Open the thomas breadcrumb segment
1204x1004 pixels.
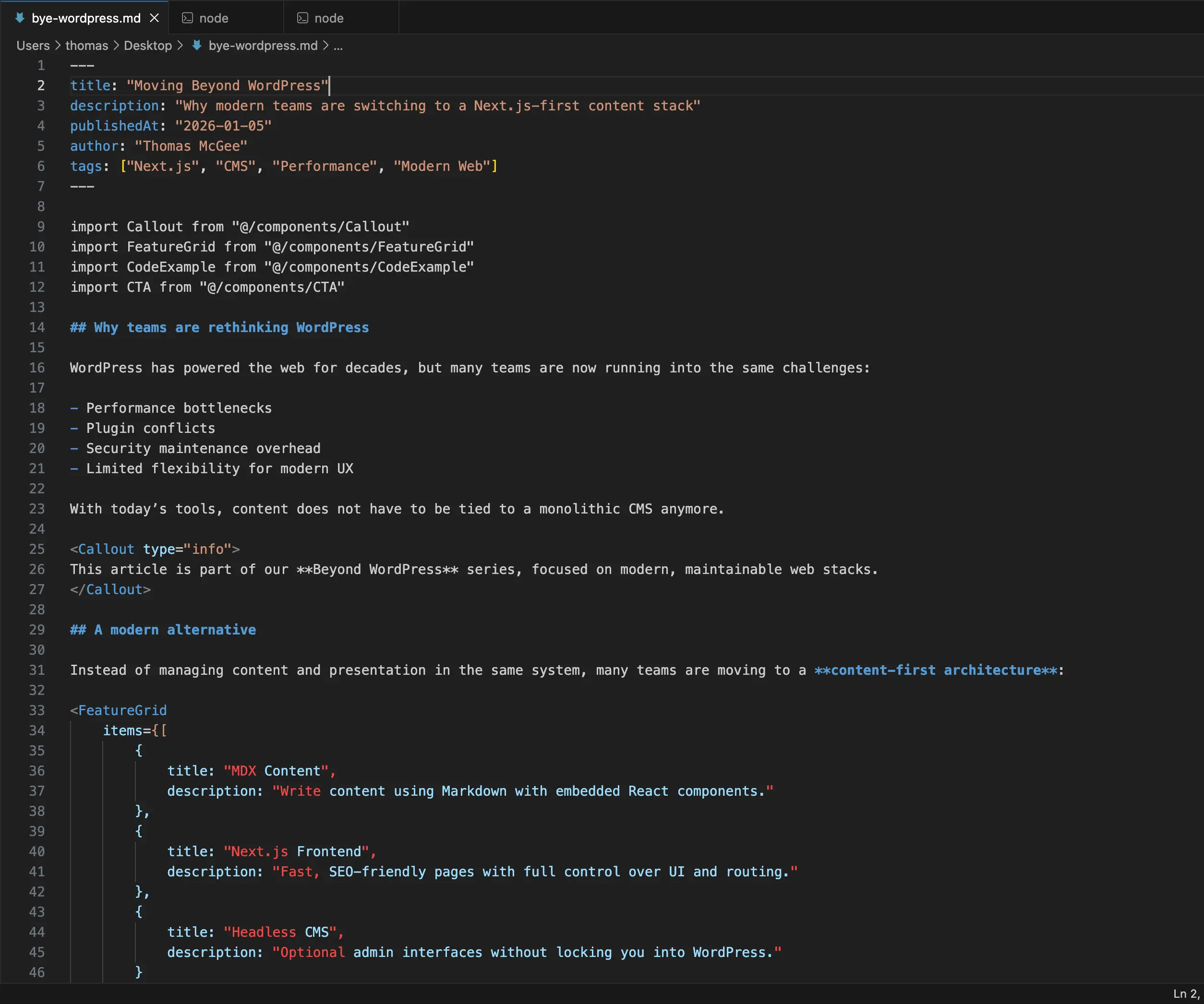[86, 45]
